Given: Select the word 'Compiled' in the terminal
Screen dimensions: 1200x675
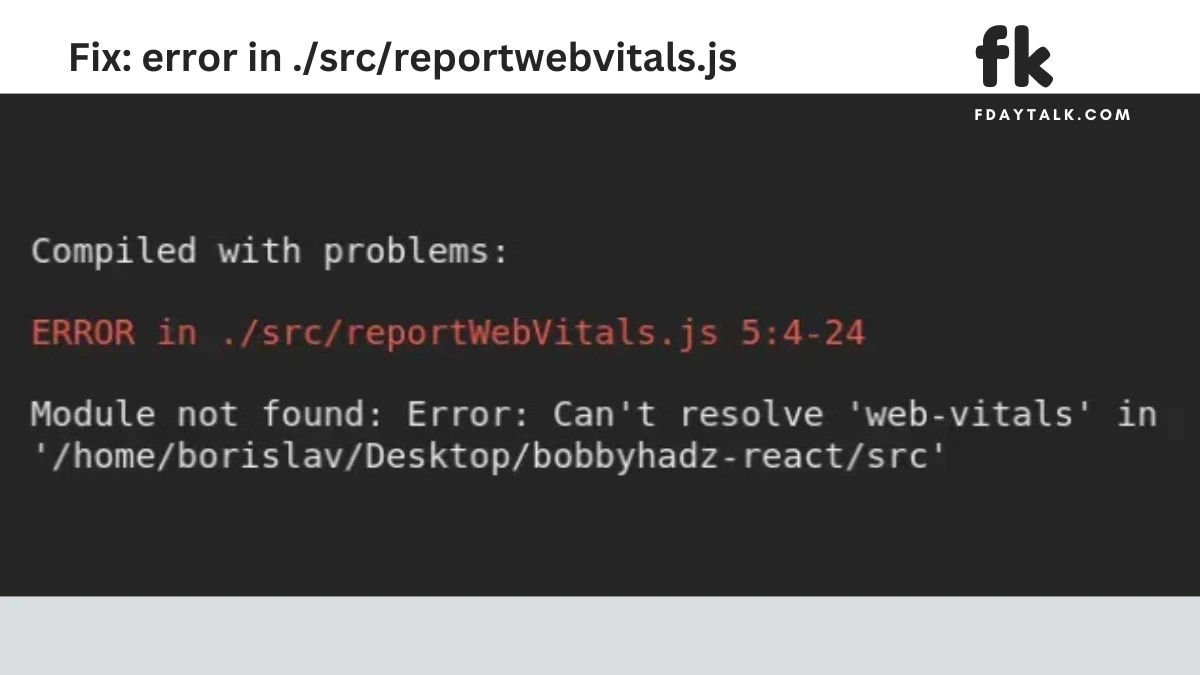Looking at the screenshot, I should 114,251.
